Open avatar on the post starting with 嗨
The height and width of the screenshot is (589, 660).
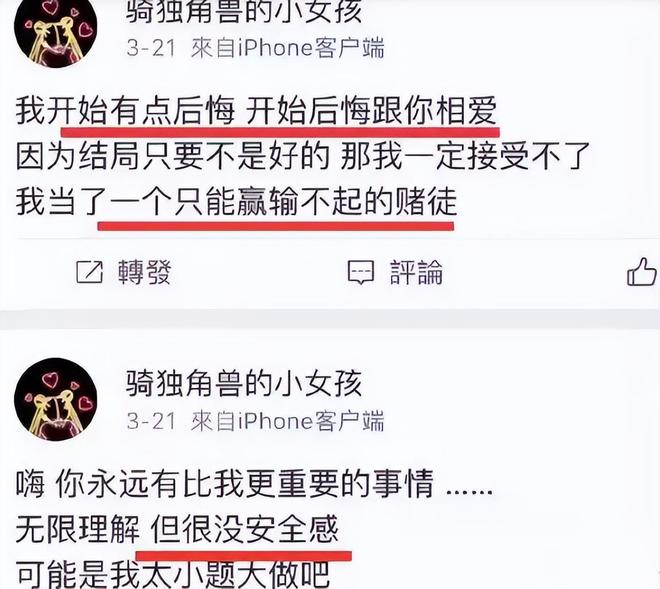(x=56, y=400)
